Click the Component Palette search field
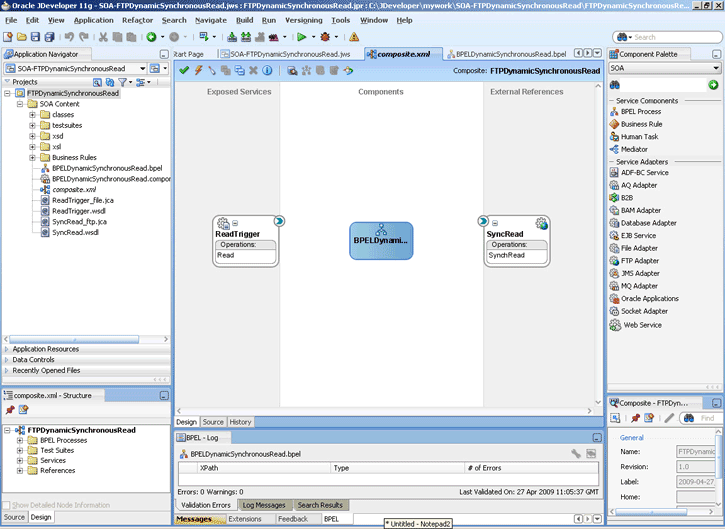The image size is (725, 529). point(665,84)
